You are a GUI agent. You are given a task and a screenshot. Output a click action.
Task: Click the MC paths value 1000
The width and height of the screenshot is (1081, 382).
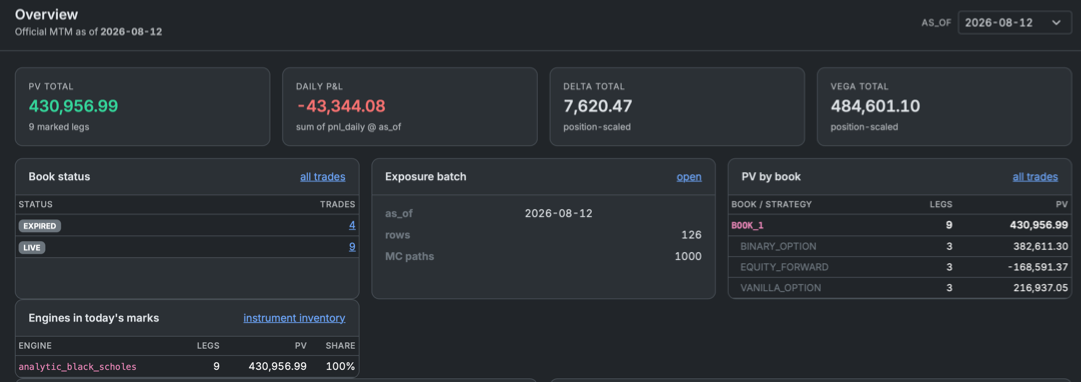[689, 257]
